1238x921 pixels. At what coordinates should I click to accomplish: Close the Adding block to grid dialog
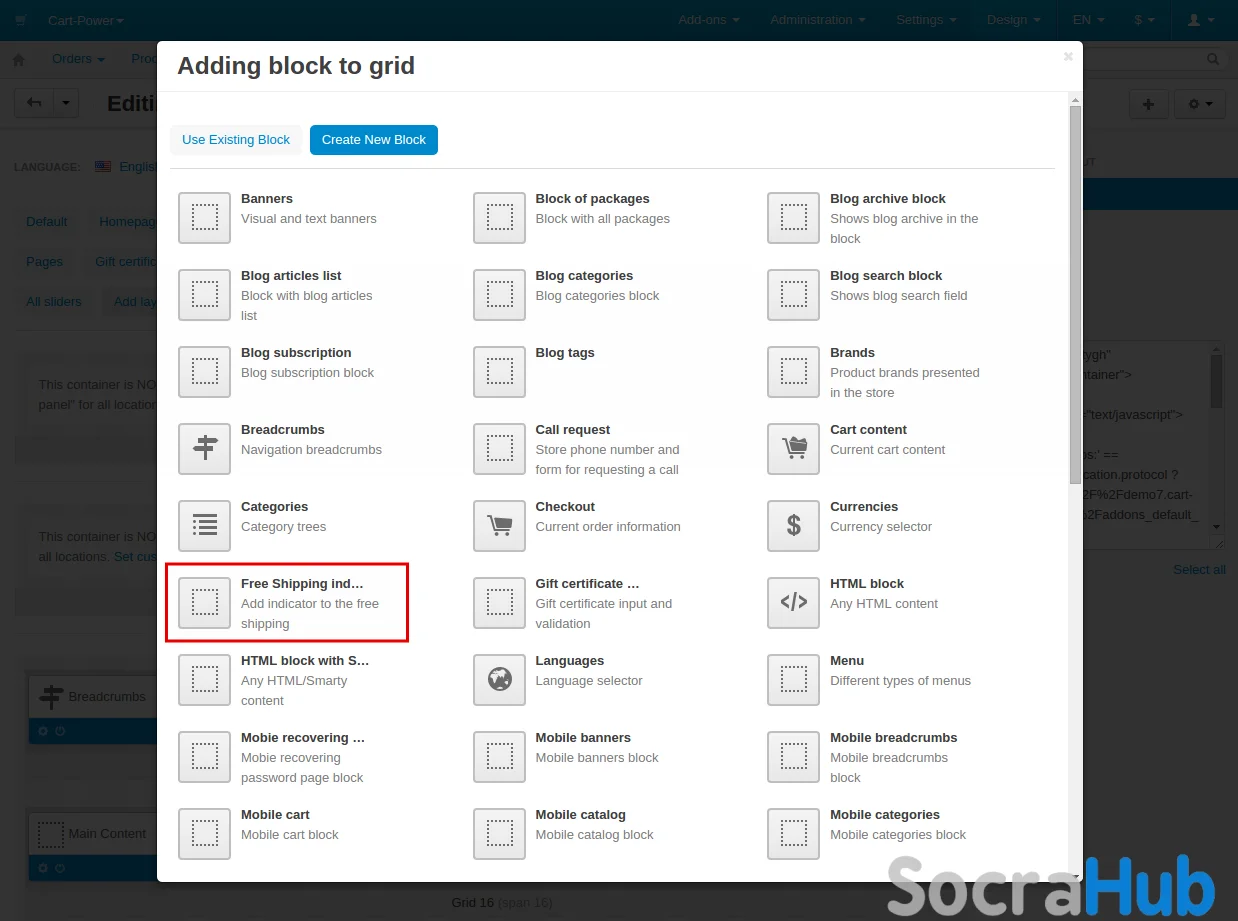tap(1068, 57)
